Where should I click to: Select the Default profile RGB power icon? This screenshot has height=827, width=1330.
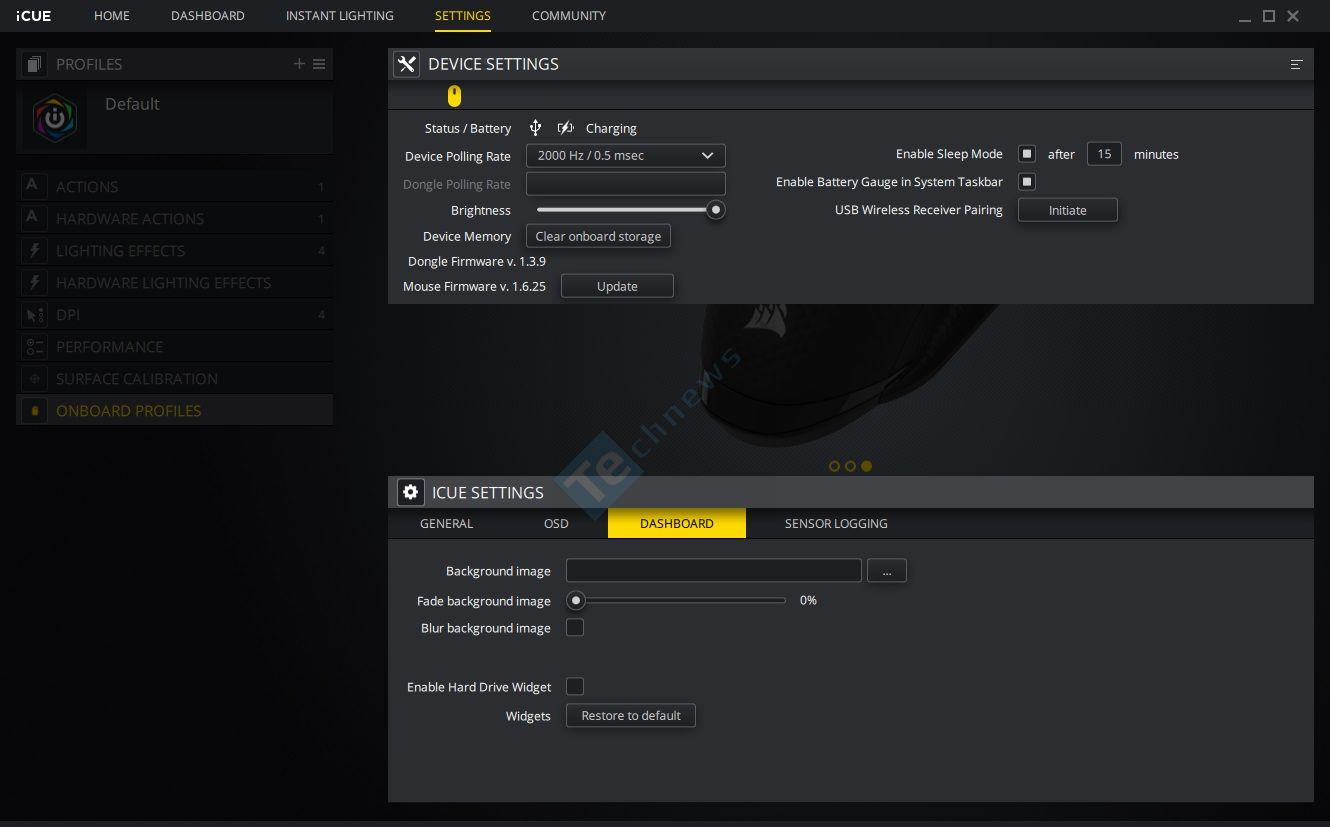(x=55, y=118)
